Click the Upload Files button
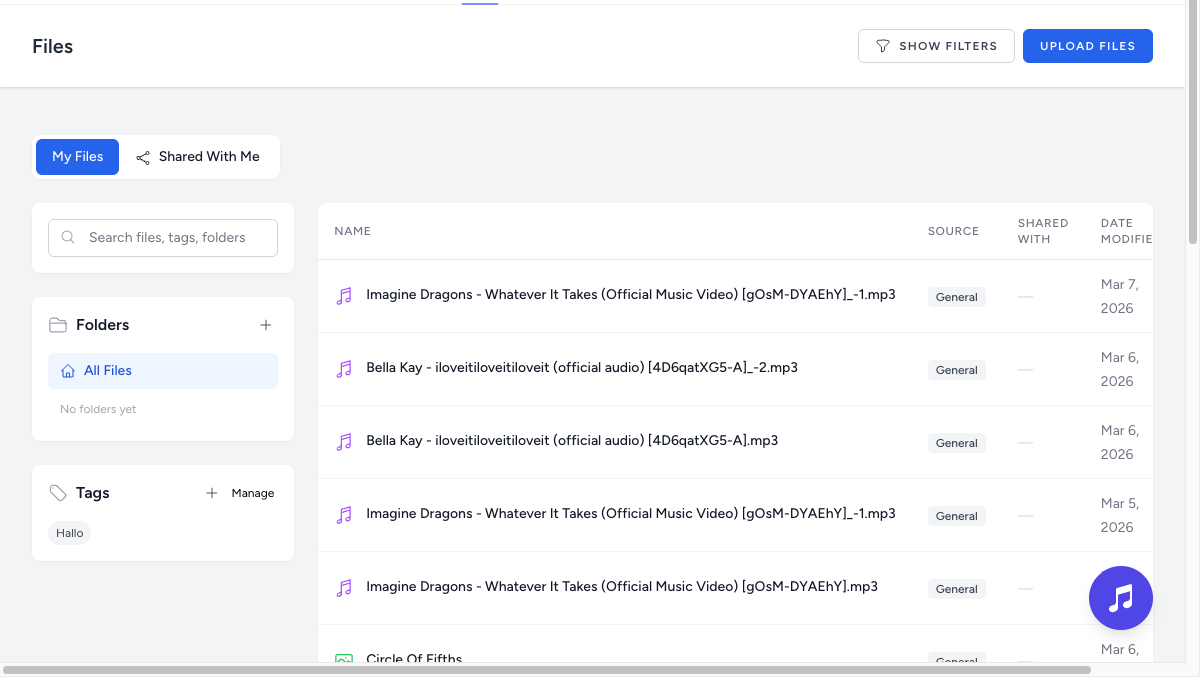The image size is (1200, 677). tap(1087, 45)
